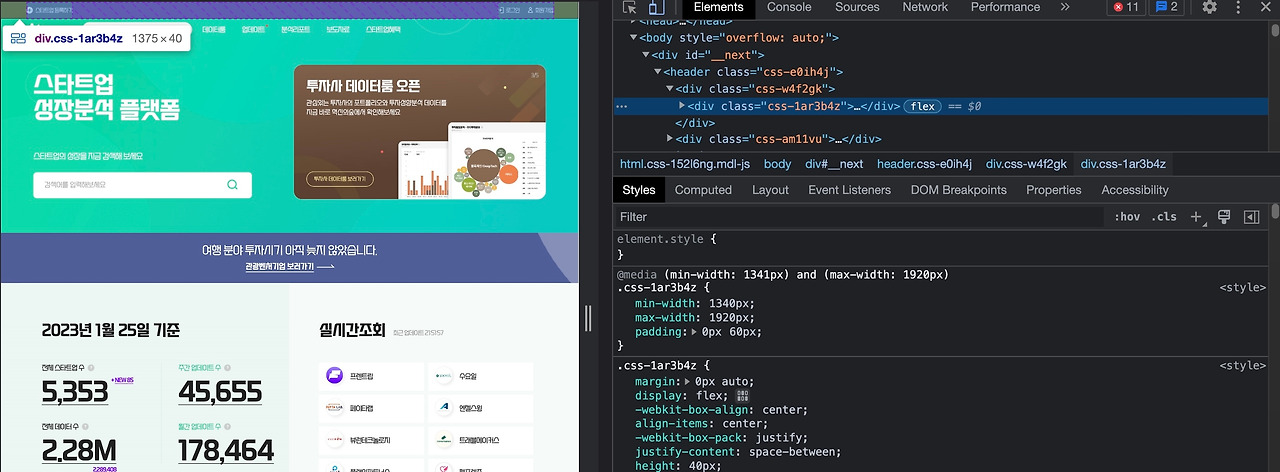Grab the DevTools vertical split divider handle
This screenshot has height=472, width=1280.
[x=587, y=317]
